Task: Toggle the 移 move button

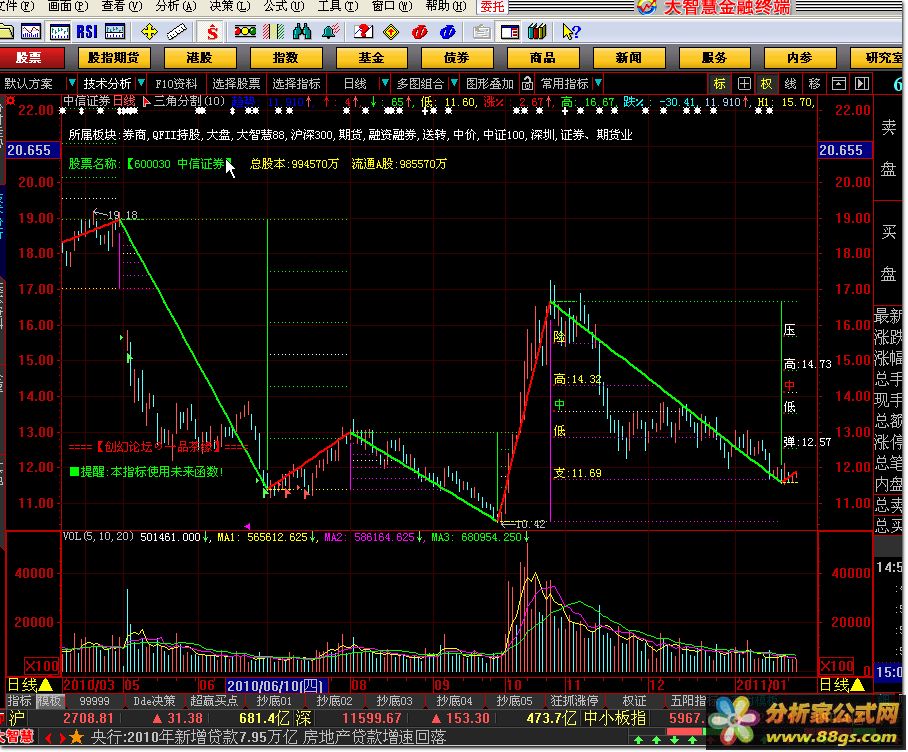Action: [814, 83]
